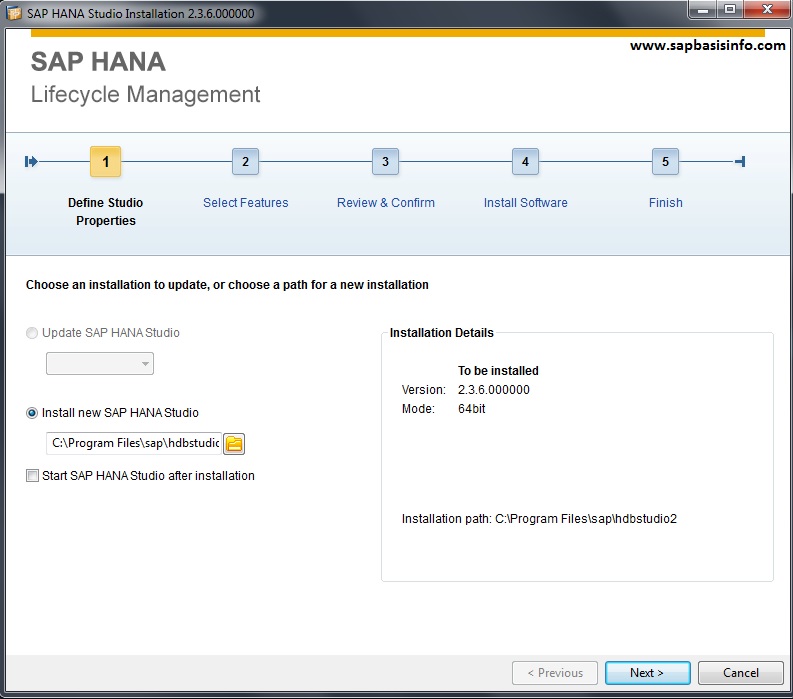Image resolution: width=793 pixels, height=699 pixels.
Task: Select step 4 numbered box
Action: 525,161
